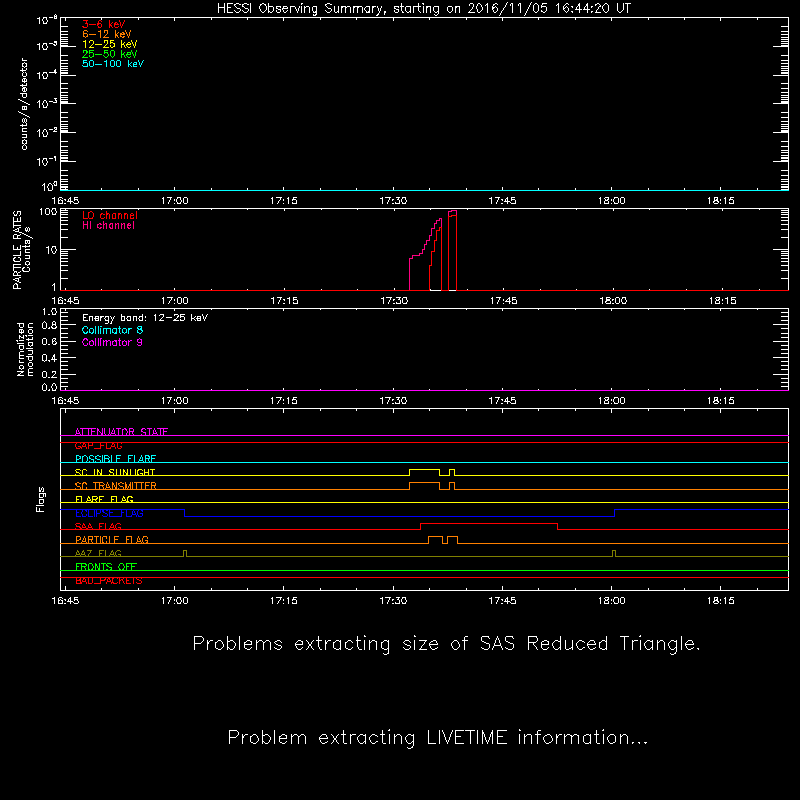
Task: Click the AAZ_FLAG pulse near 17:00
Action: tap(185, 554)
